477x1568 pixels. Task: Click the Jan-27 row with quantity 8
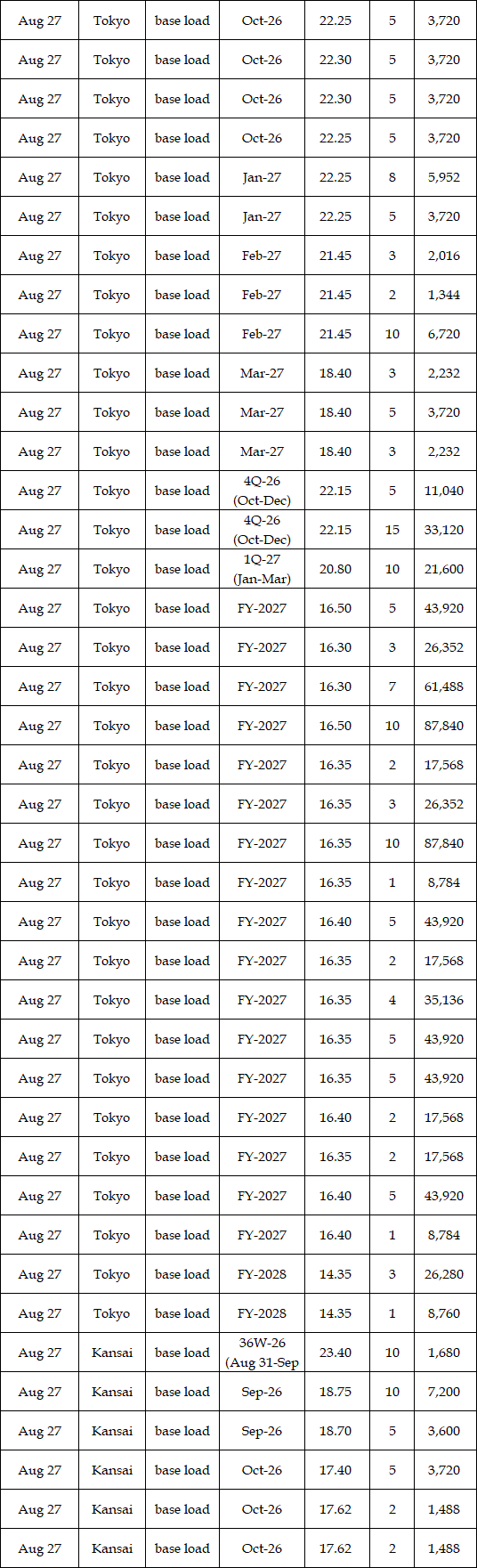click(238, 176)
